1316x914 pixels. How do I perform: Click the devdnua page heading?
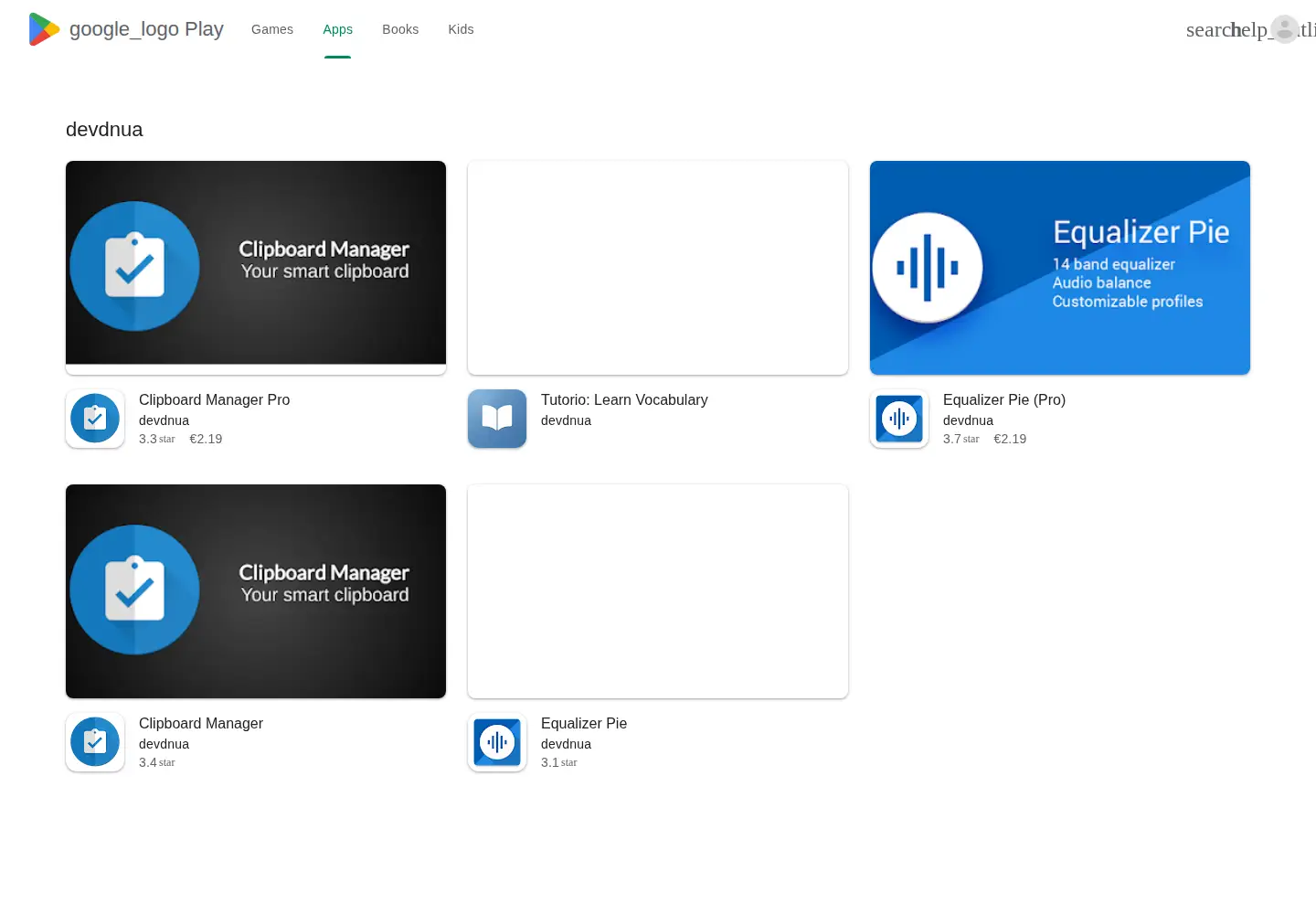(104, 130)
